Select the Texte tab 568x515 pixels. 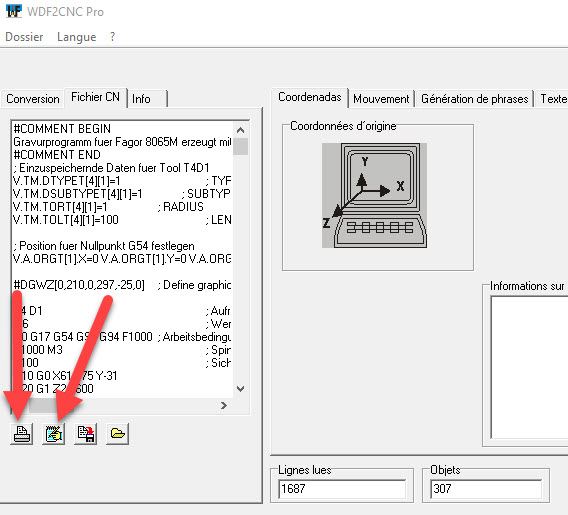(x=553, y=99)
